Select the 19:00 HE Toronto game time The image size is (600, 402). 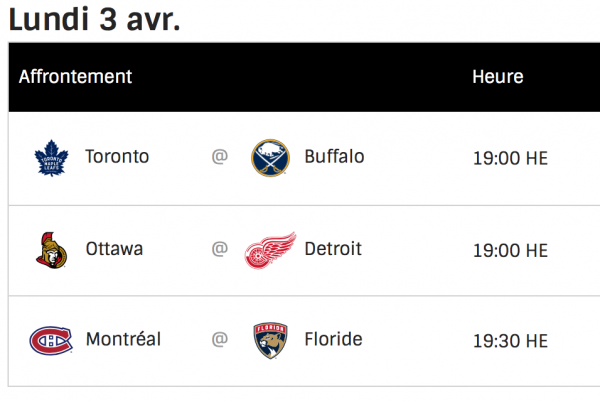pos(510,158)
